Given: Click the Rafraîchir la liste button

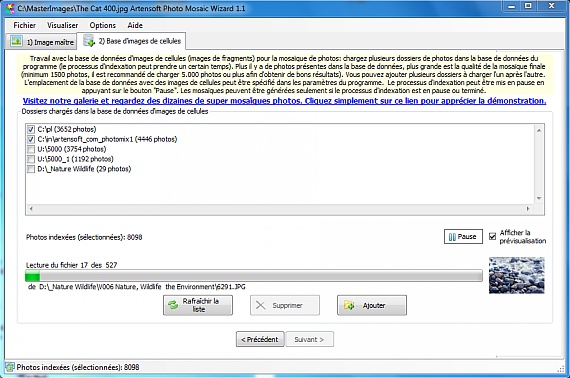Looking at the screenshot, I should (x=198, y=305).
